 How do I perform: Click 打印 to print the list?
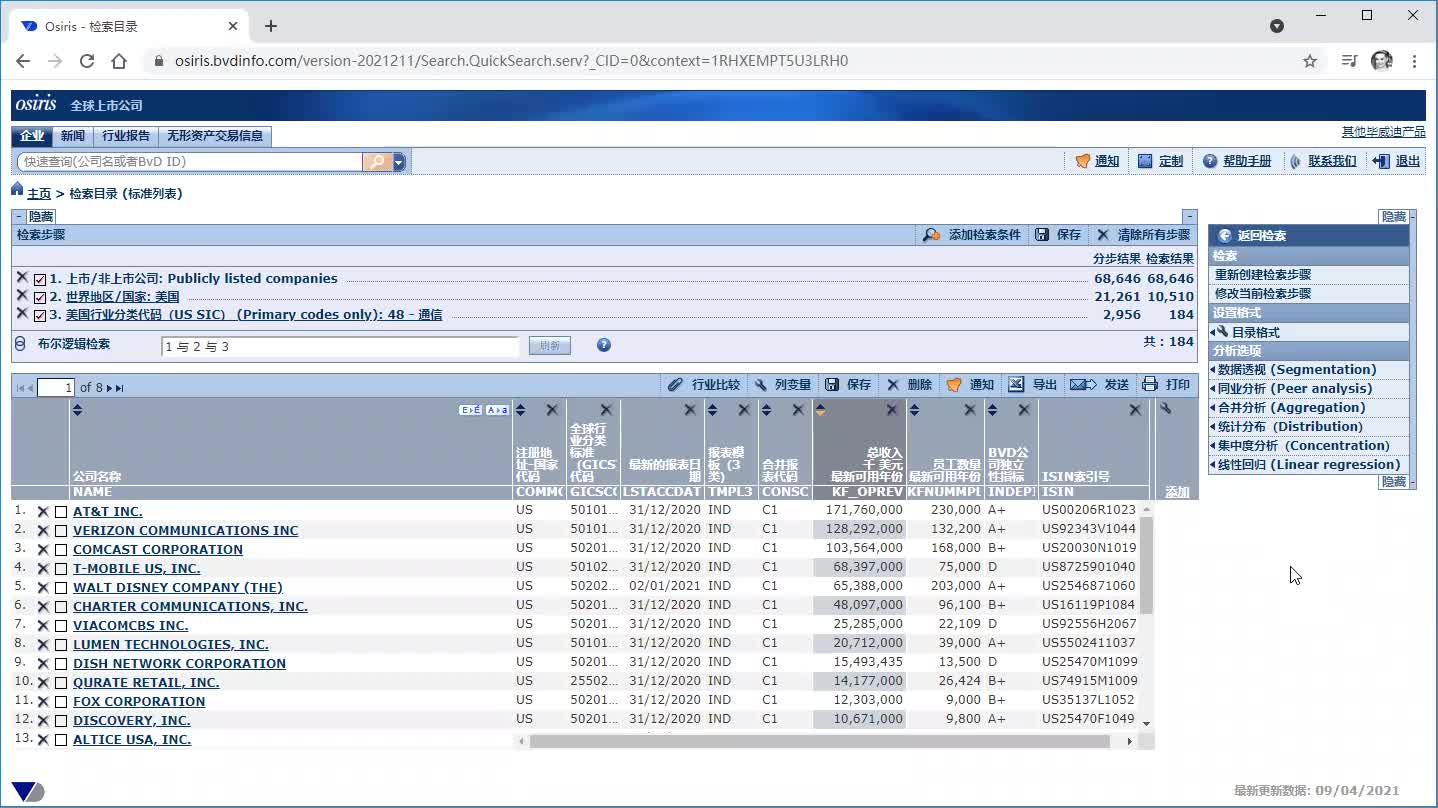1166,385
